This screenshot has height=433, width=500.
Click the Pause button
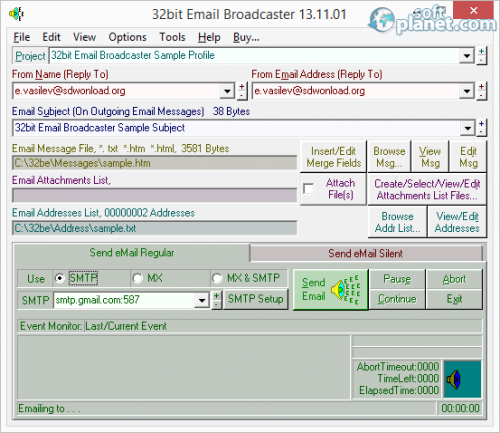pos(397,279)
